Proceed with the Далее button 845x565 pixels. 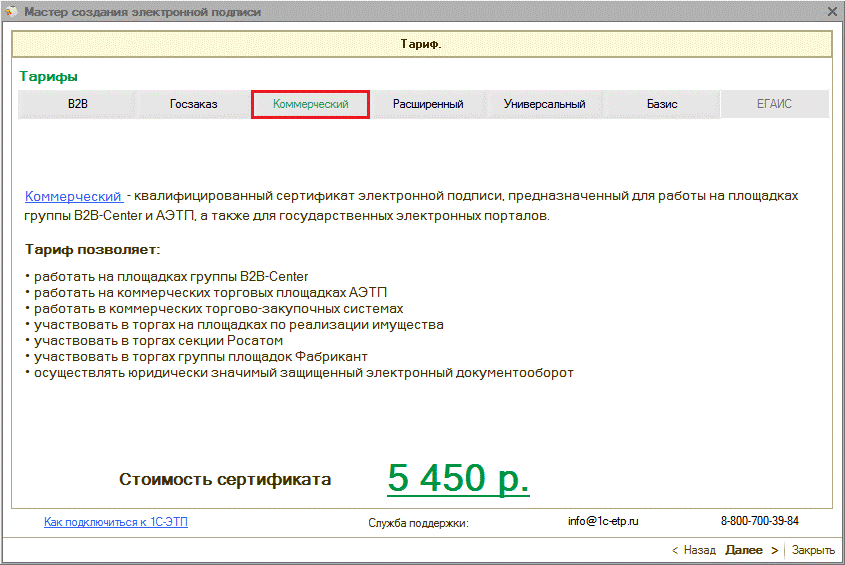[x=752, y=550]
